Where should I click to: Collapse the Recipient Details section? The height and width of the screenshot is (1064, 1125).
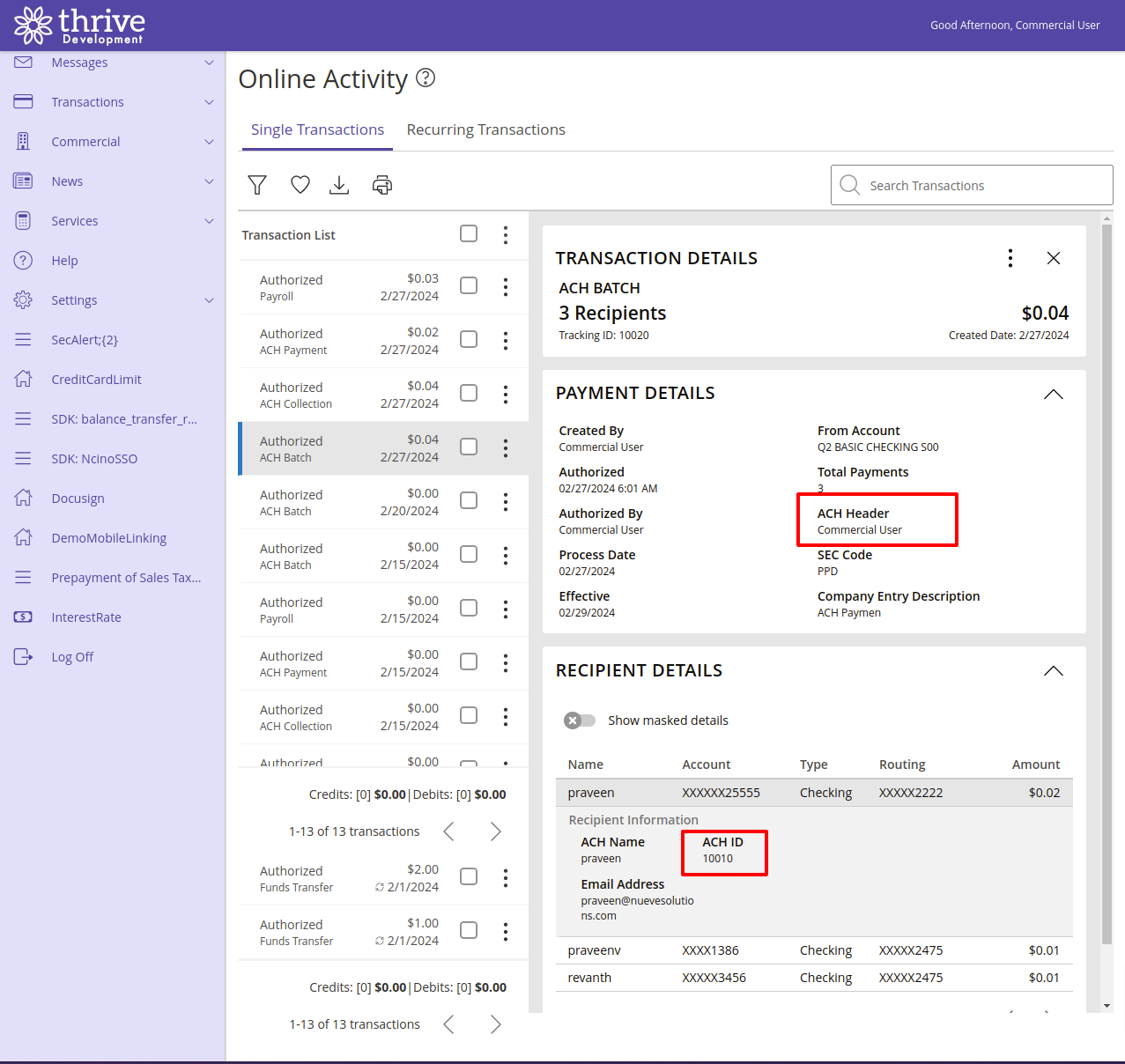coord(1054,671)
